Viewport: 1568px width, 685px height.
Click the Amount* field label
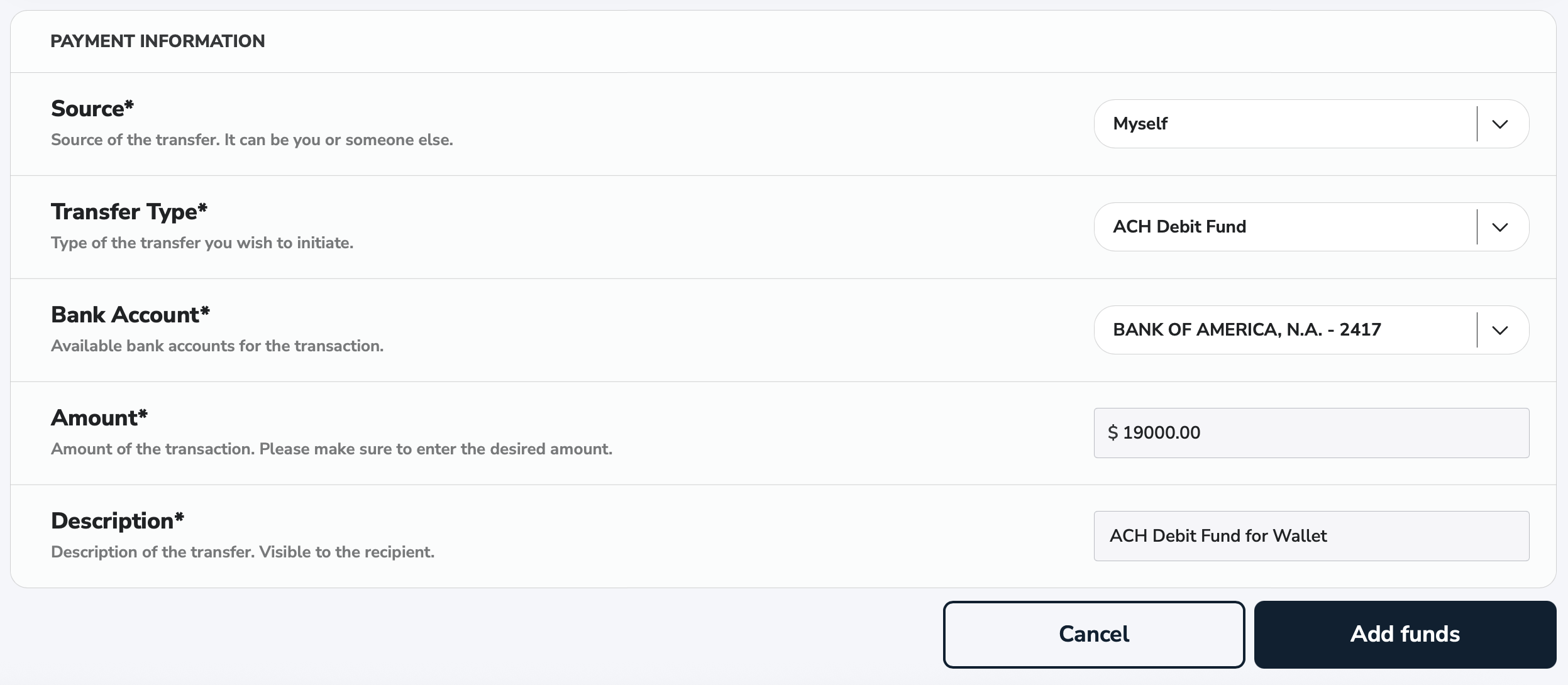point(99,417)
